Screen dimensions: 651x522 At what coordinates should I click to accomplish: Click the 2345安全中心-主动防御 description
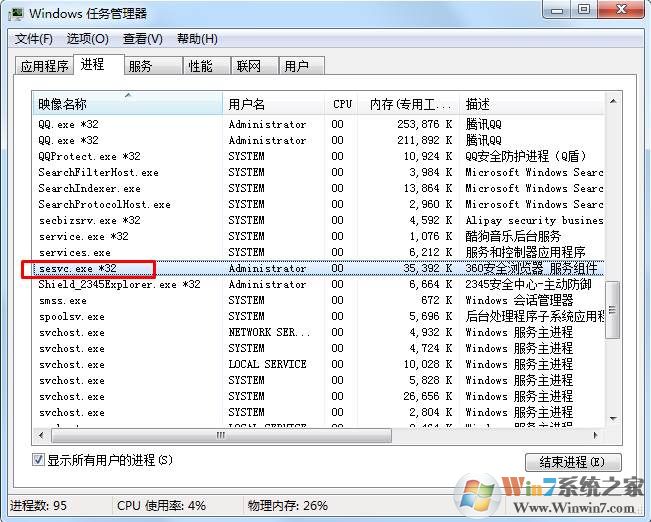[x=528, y=284]
